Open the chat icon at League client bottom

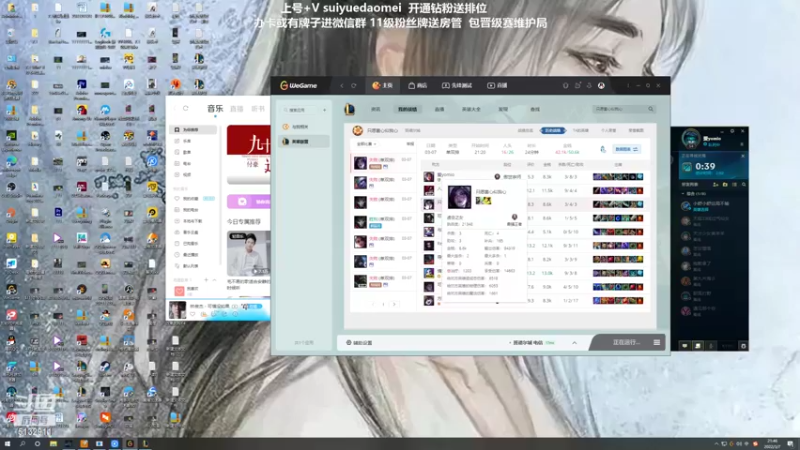(685, 346)
